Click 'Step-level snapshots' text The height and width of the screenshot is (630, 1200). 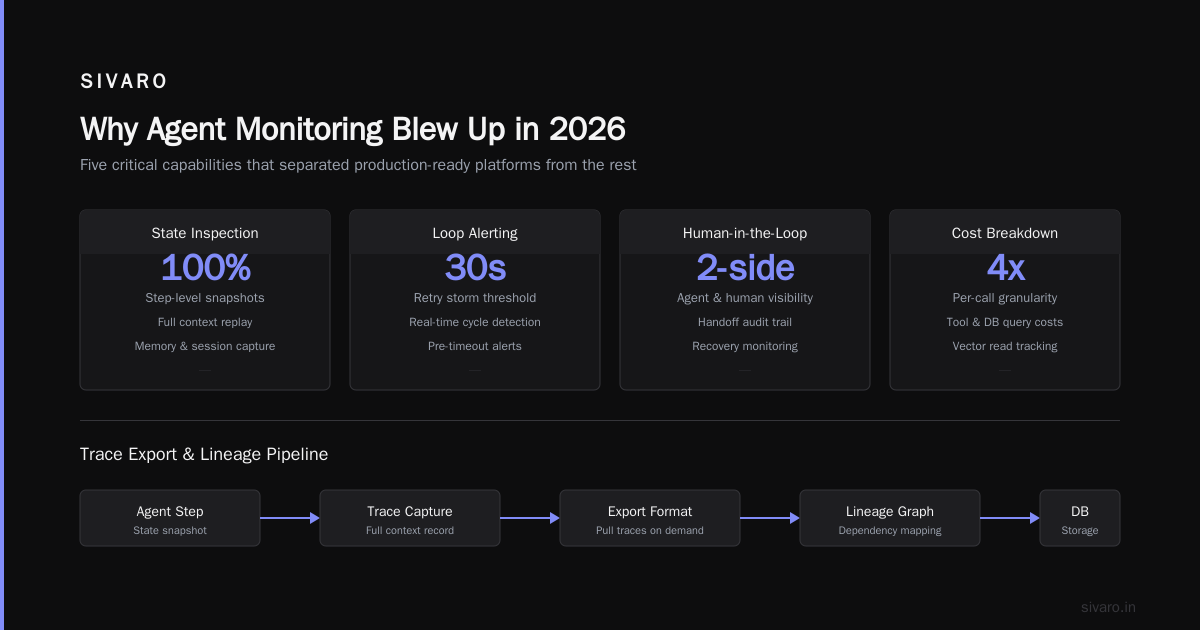click(x=205, y=298)
